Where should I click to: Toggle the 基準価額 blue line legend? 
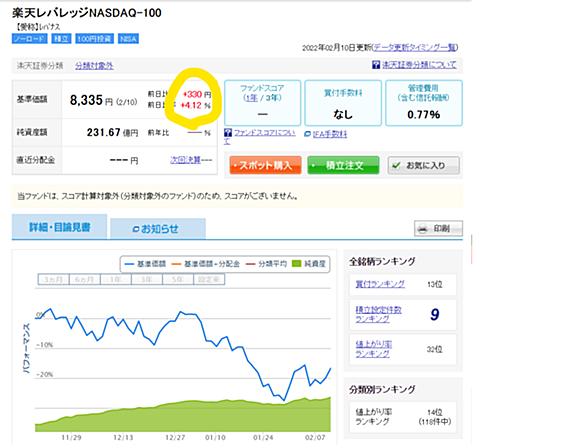(x=145, y=264)
